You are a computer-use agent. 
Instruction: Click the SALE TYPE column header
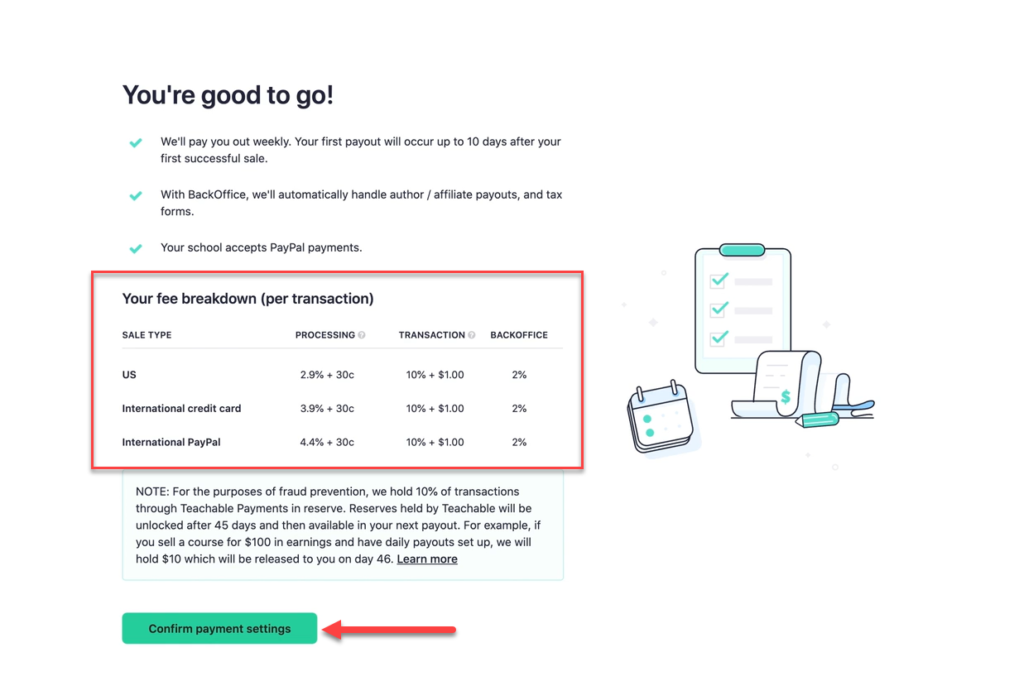(x=147, y=335)
